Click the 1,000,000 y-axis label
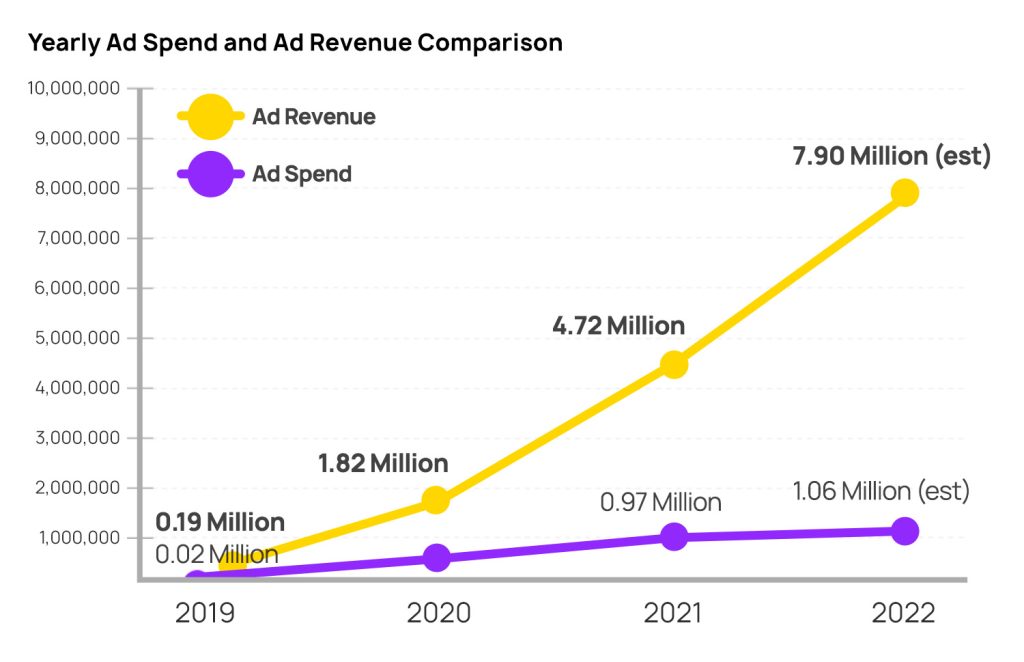 click(x=79, y=537)
